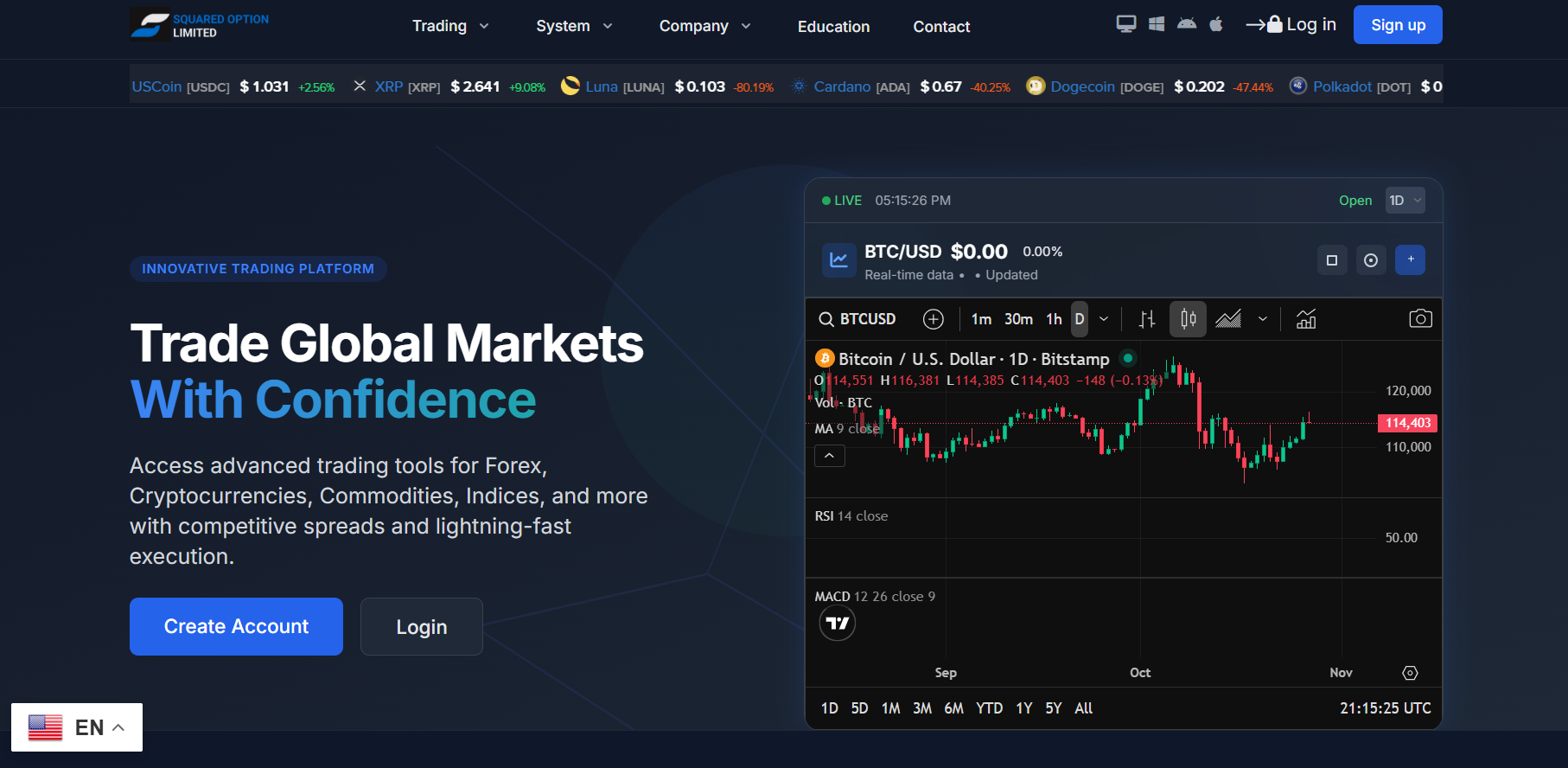Set chart range to YTD
This screenshot has width=1568, height=768.
(x=990, y=708)
